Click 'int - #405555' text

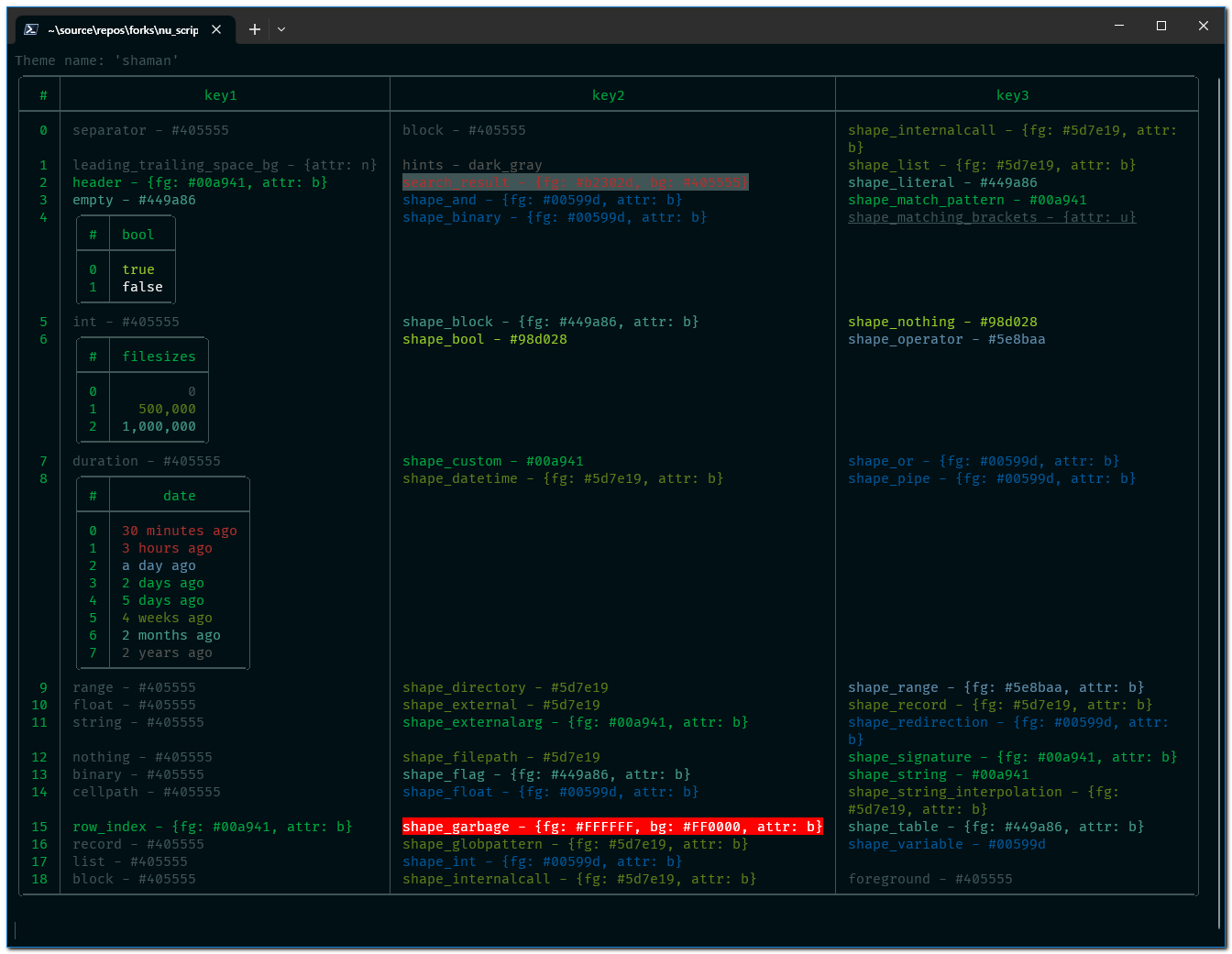pos(126,322)
